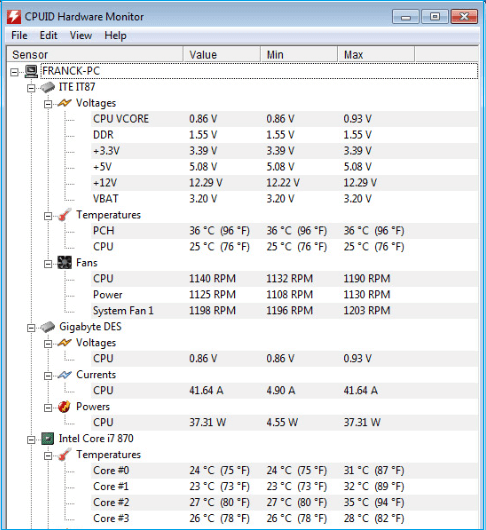This screenshot has height=530, width=486.
Task: Click the ITE IT87 chip icon
Action: point(48,87)
